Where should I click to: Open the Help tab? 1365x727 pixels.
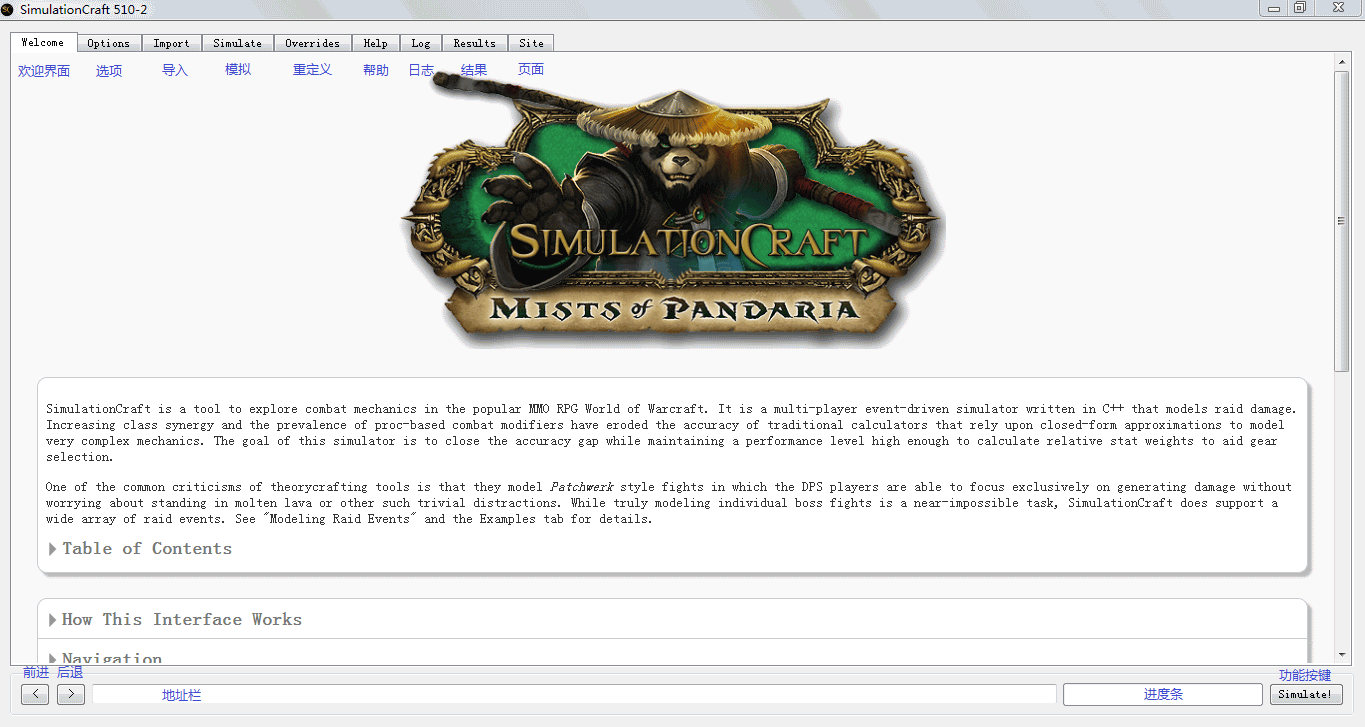[x=375, y=43]
